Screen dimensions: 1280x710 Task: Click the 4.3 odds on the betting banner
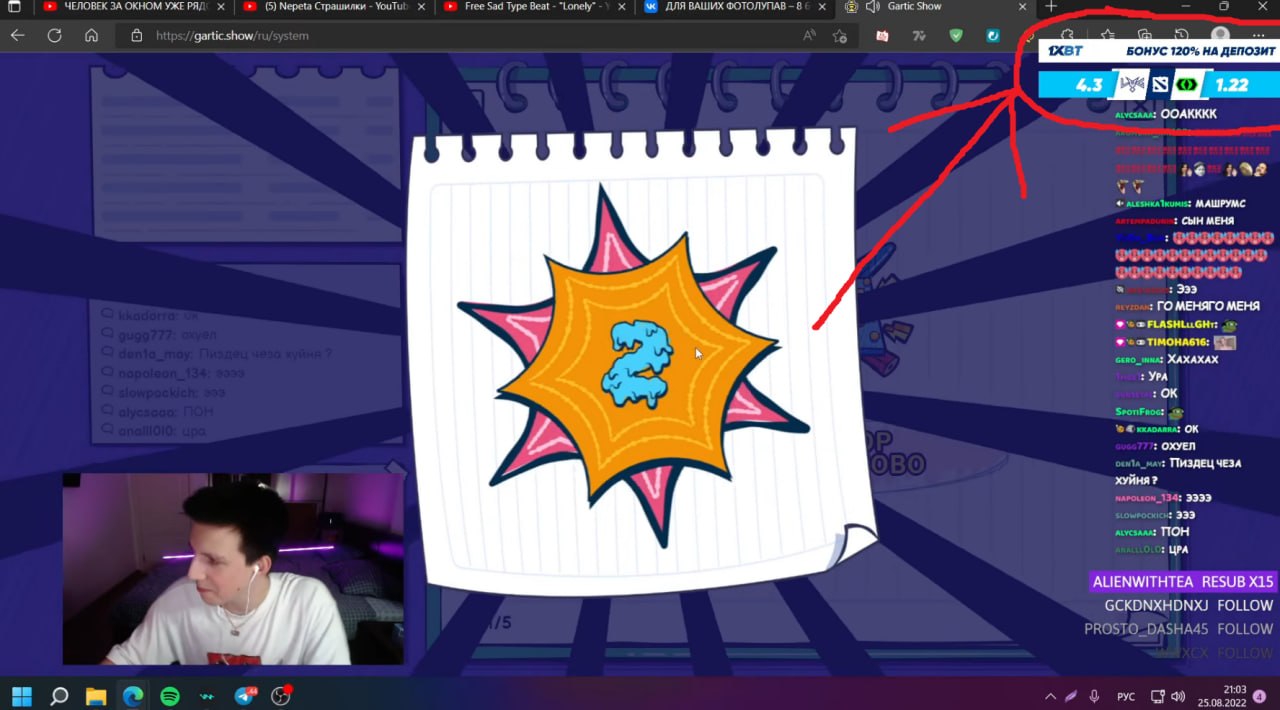[x=1089, y=86]
